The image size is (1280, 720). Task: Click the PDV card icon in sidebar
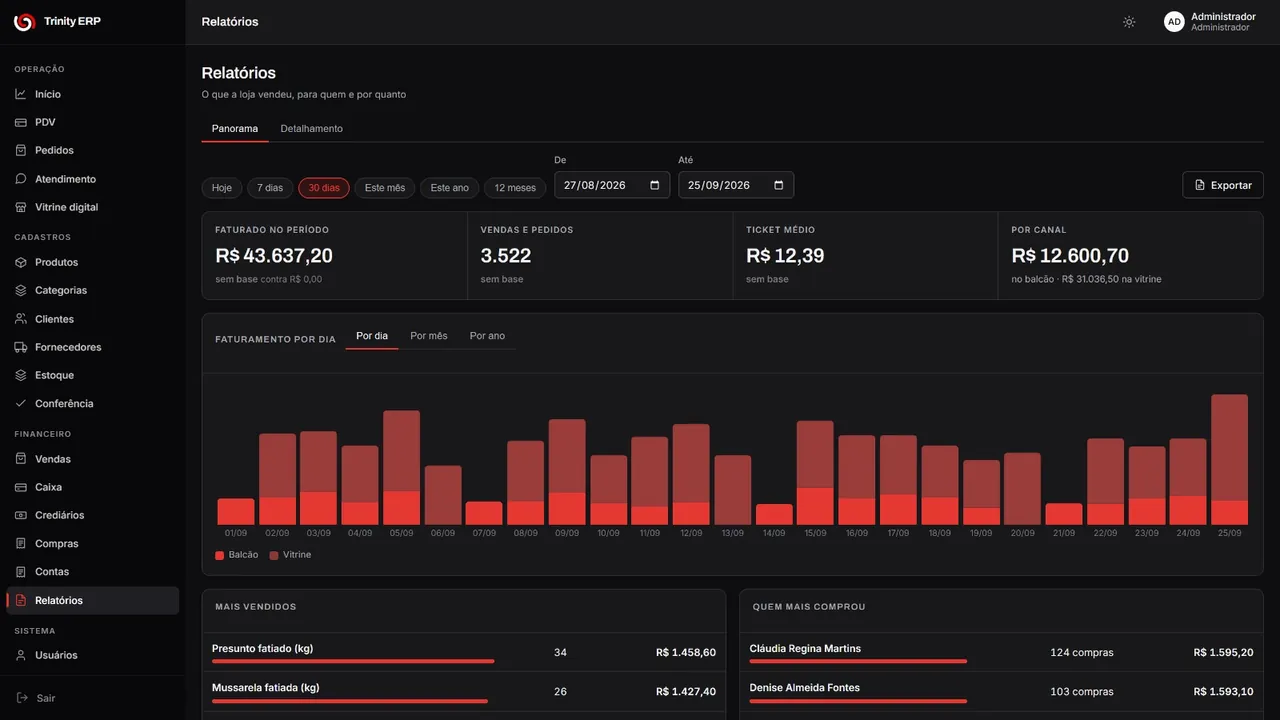pos(21,122)
